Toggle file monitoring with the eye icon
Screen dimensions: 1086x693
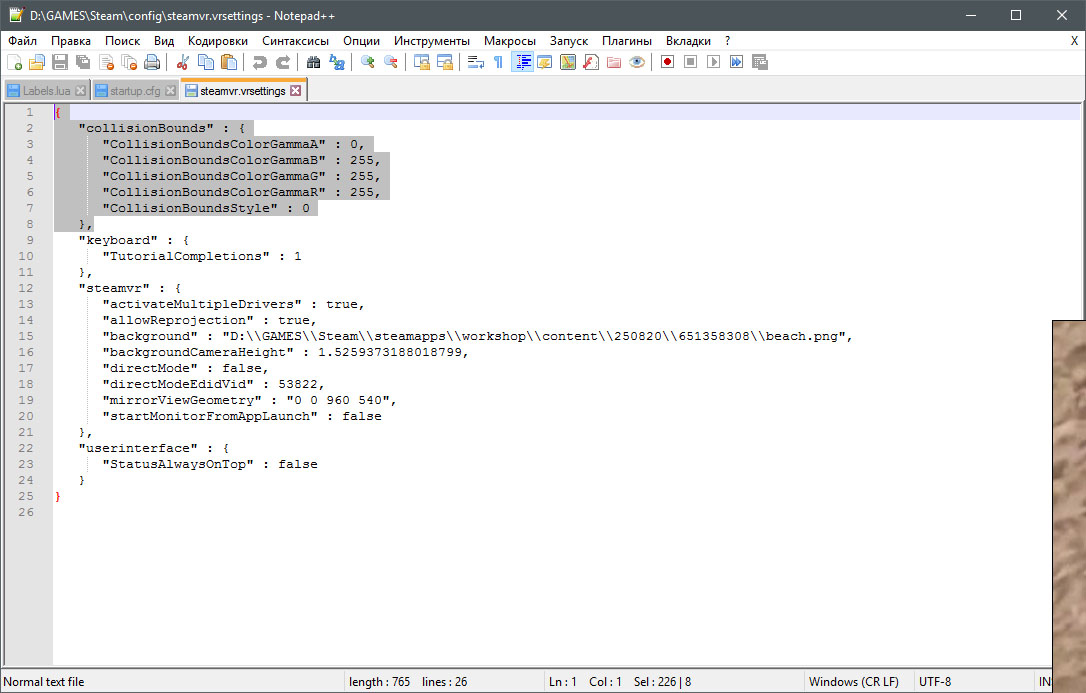pos(637,62)
